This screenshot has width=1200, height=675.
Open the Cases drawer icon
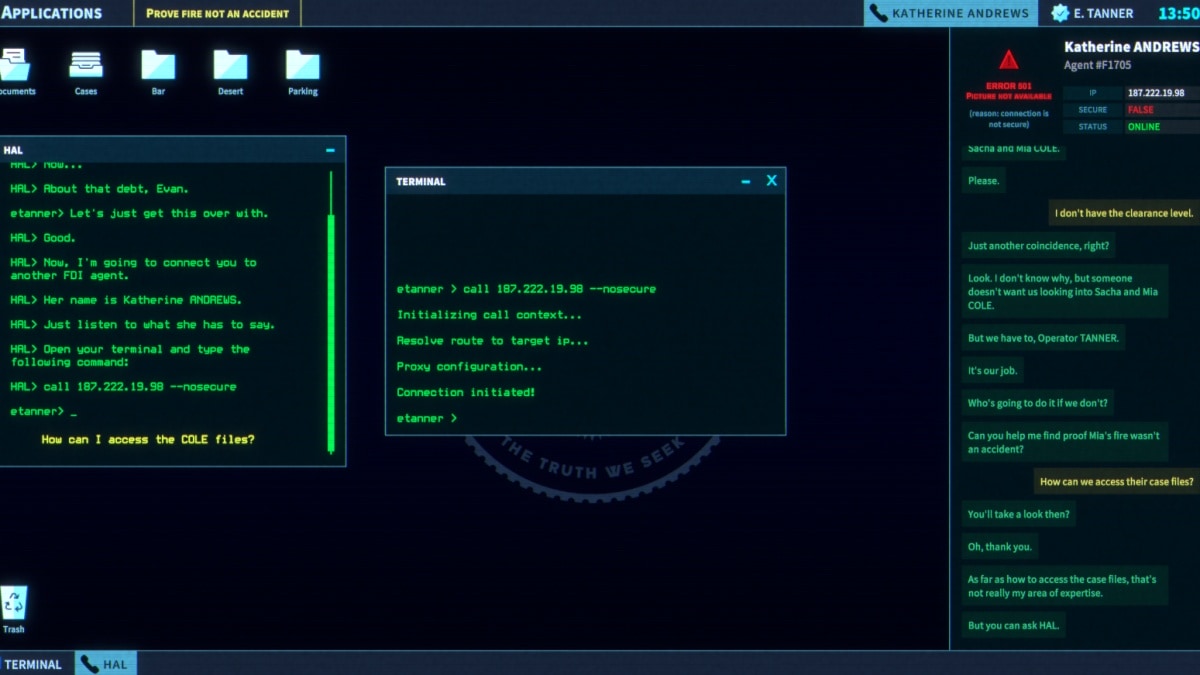coord(86,66)
